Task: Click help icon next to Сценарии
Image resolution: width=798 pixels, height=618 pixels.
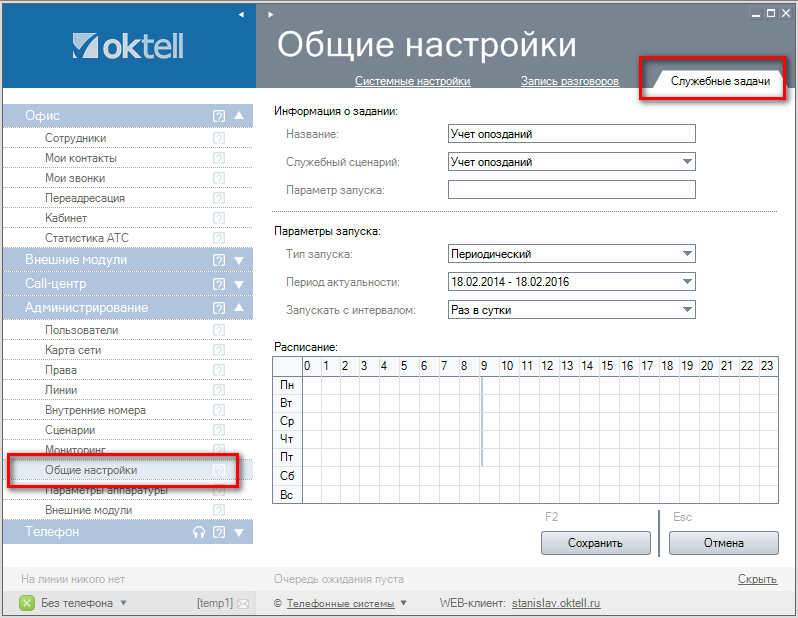Action: tap(219, 430)
